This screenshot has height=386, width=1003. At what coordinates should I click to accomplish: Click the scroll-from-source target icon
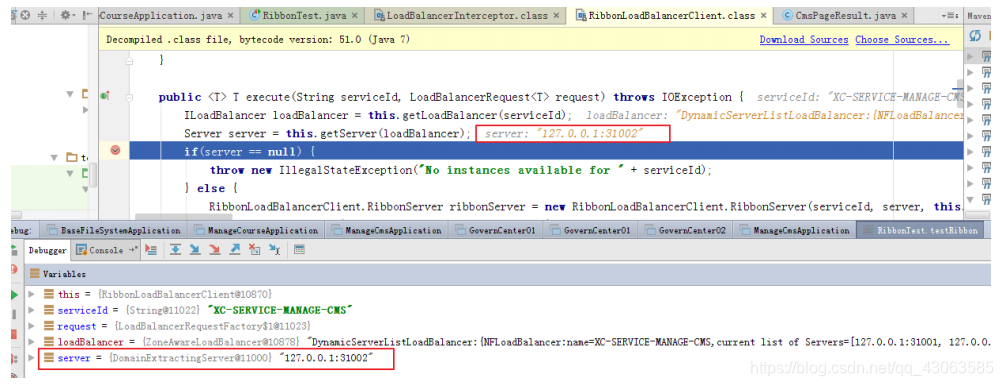coord(26,15)
